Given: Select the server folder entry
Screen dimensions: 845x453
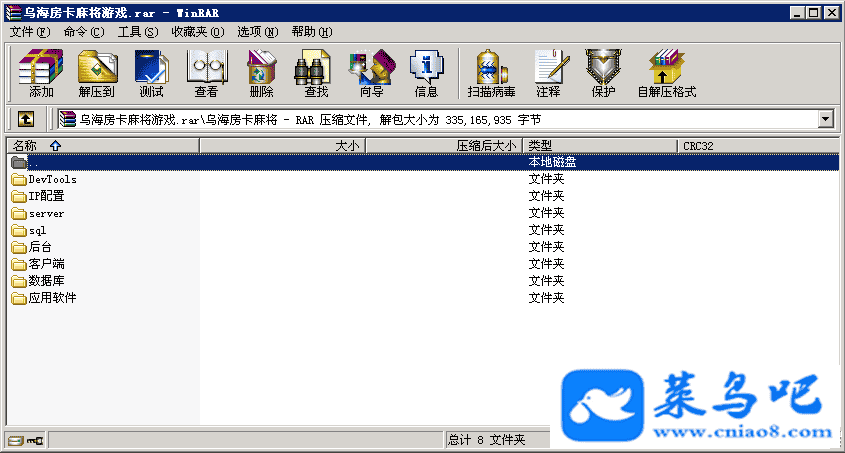Looking at the screenshot, I should [46, 214].
